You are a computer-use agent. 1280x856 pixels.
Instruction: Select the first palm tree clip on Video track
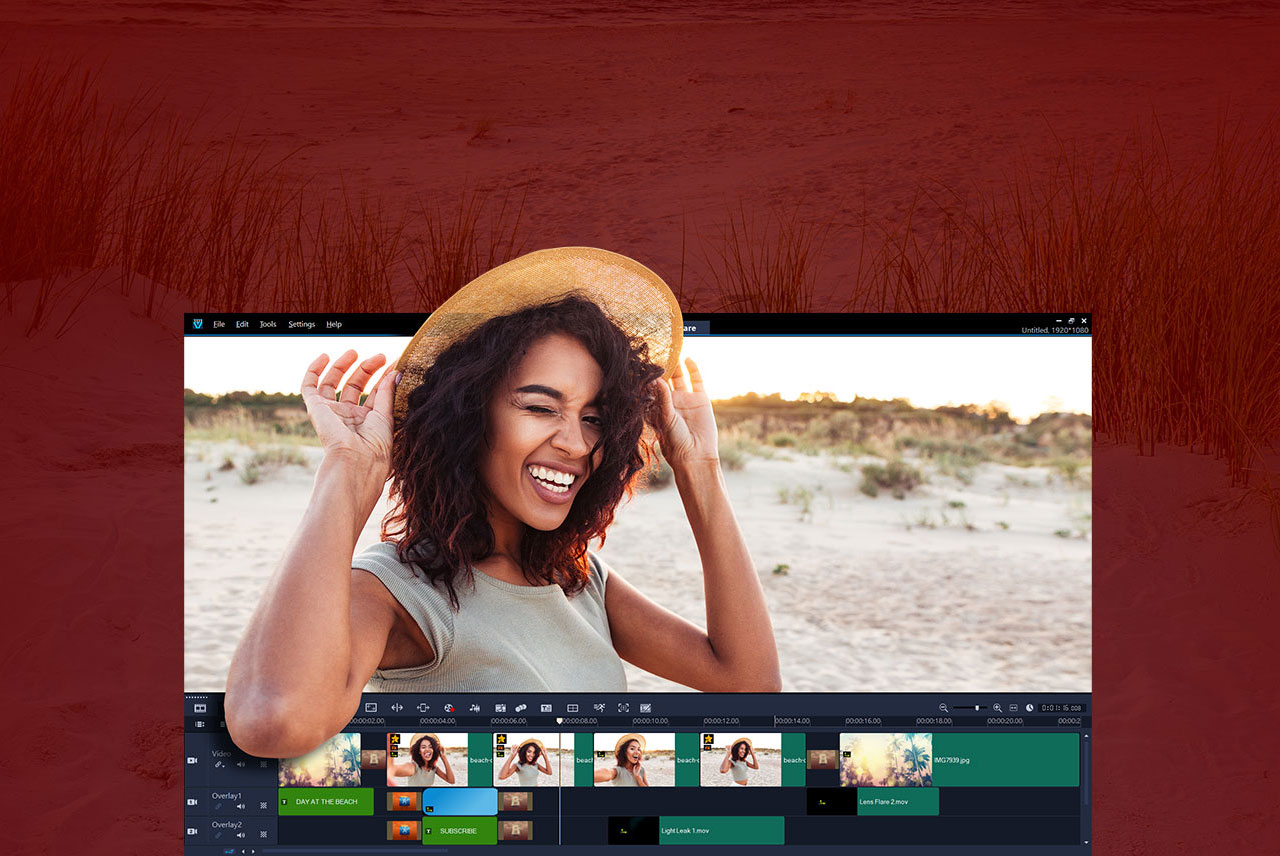(320, 760)
